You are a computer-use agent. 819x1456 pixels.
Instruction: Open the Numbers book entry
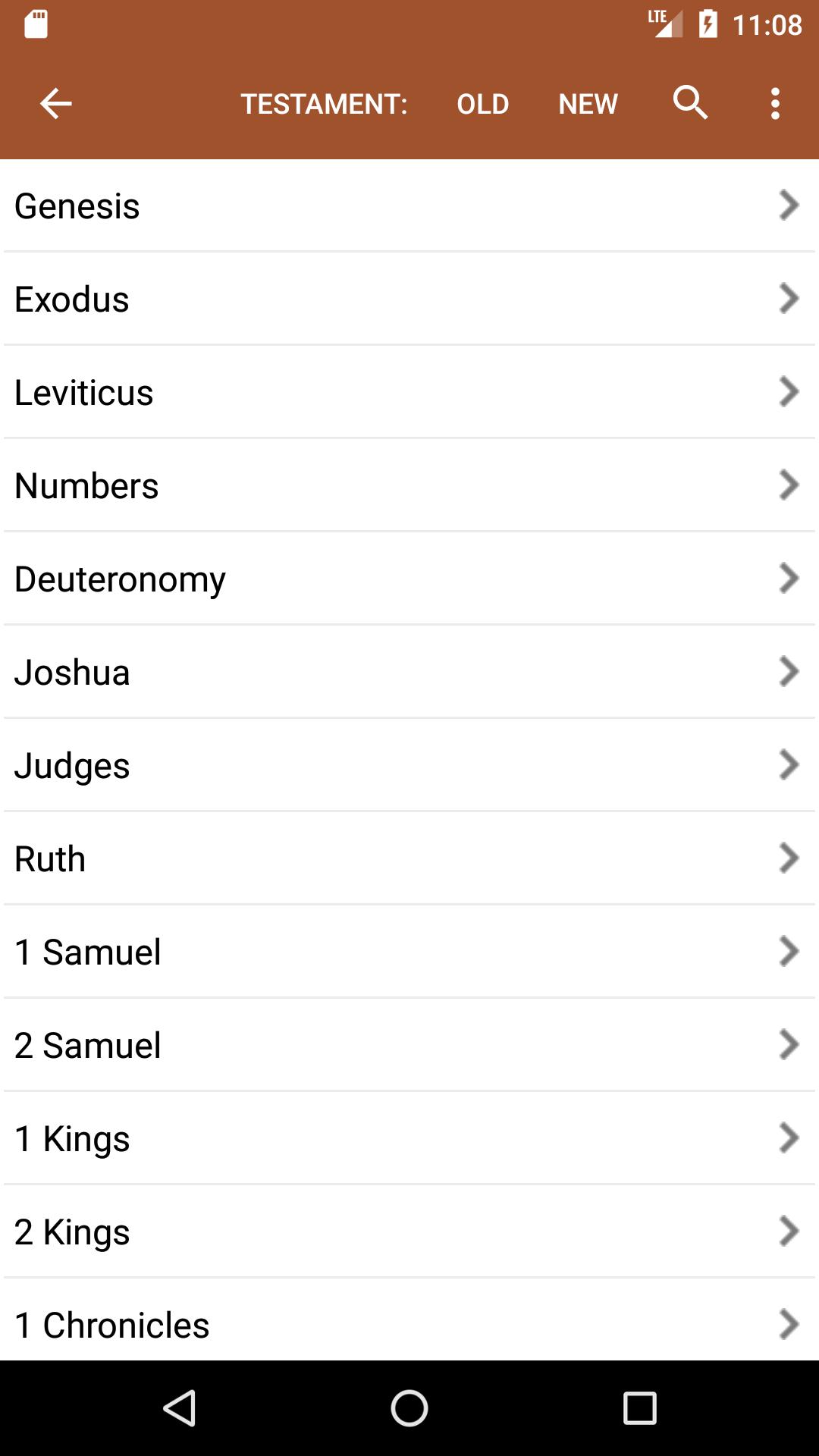click(409, 485)
